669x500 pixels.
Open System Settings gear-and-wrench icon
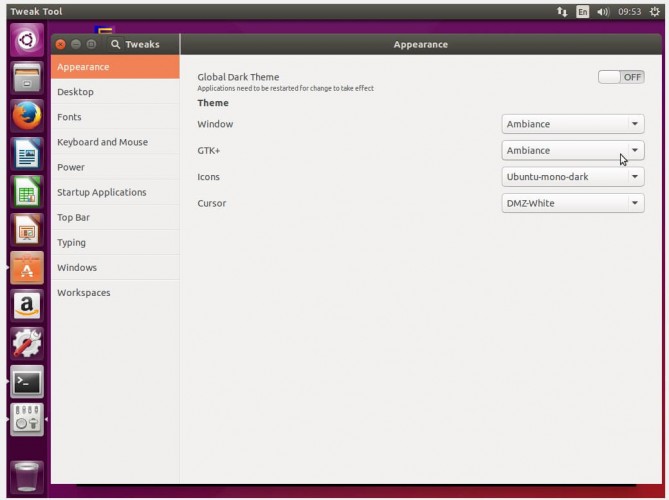(27, 343)
